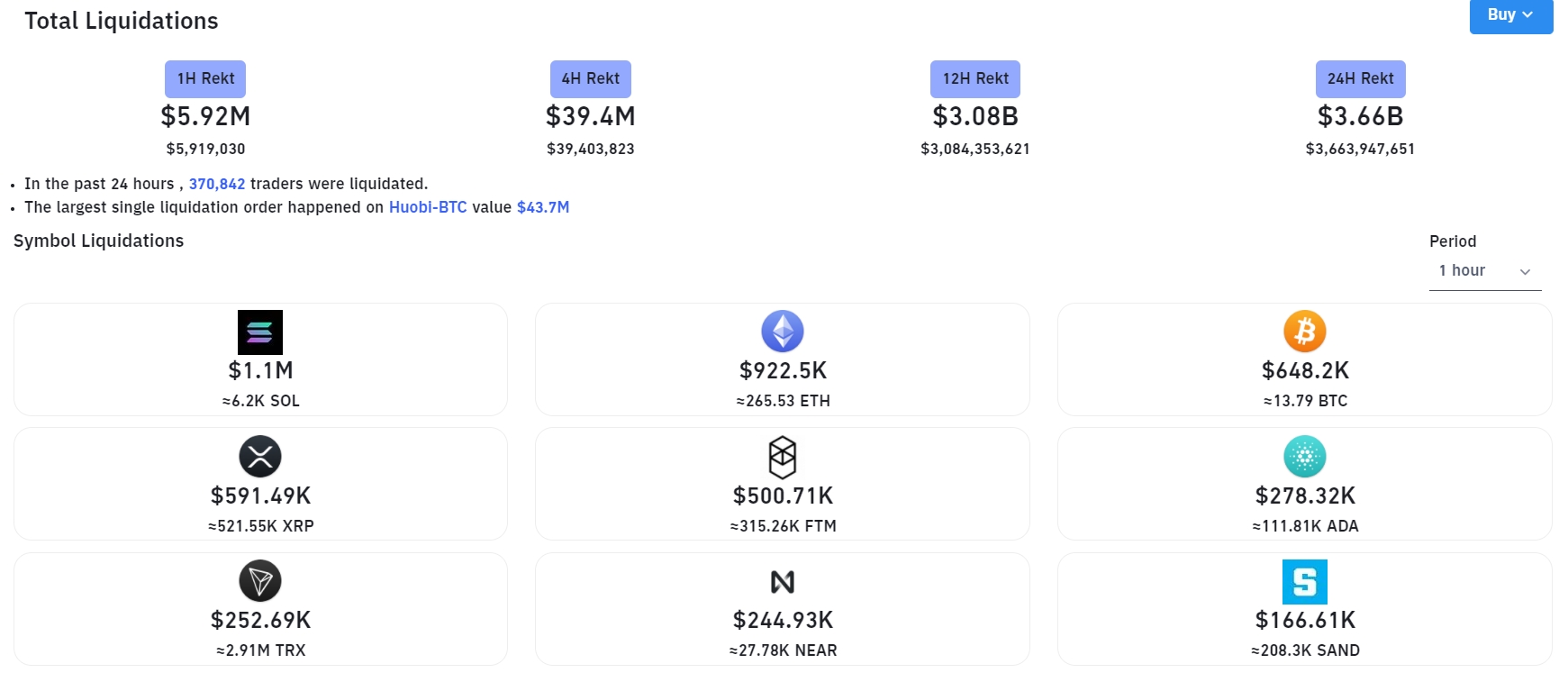This screenshot has width=1568, height=682.
Task: Click the exact figure $5,919,030
Action: (205, 149)
